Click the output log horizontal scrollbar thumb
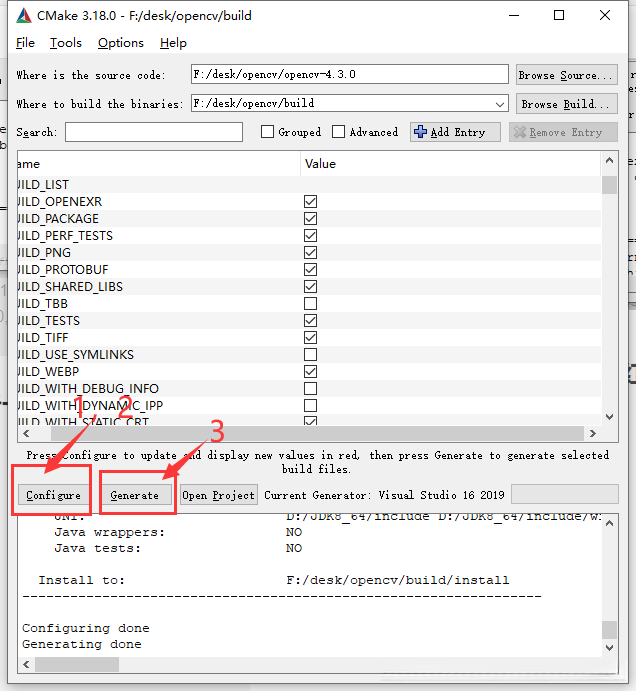636x691 pixels. click(77, 664)
